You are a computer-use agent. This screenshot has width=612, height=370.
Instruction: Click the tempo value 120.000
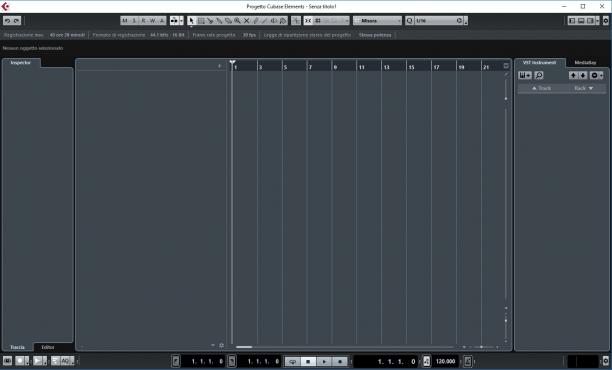coord(445,361)
